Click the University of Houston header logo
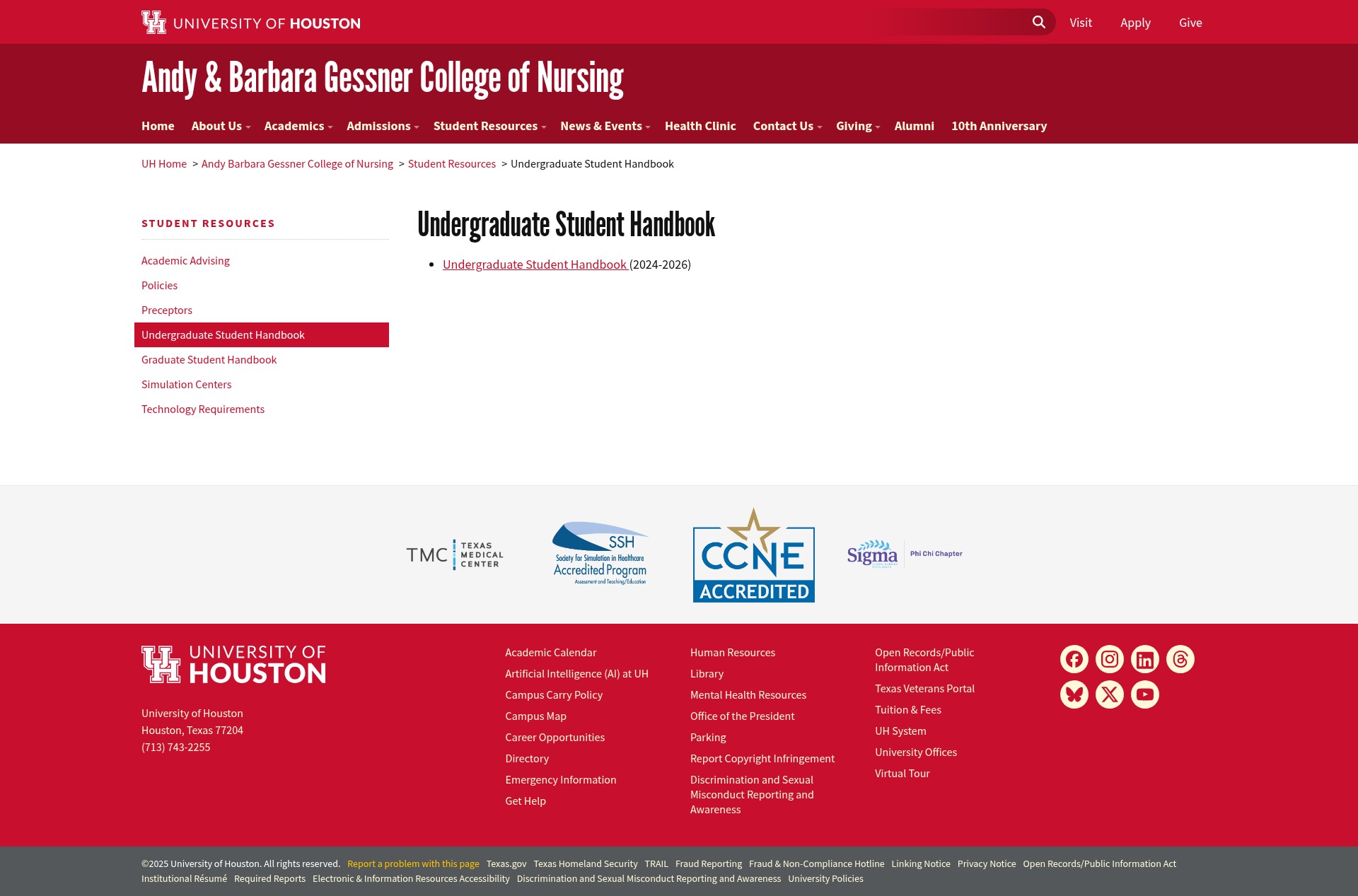This screenshot has height=896, width=1358. click(x=251, y=23)
